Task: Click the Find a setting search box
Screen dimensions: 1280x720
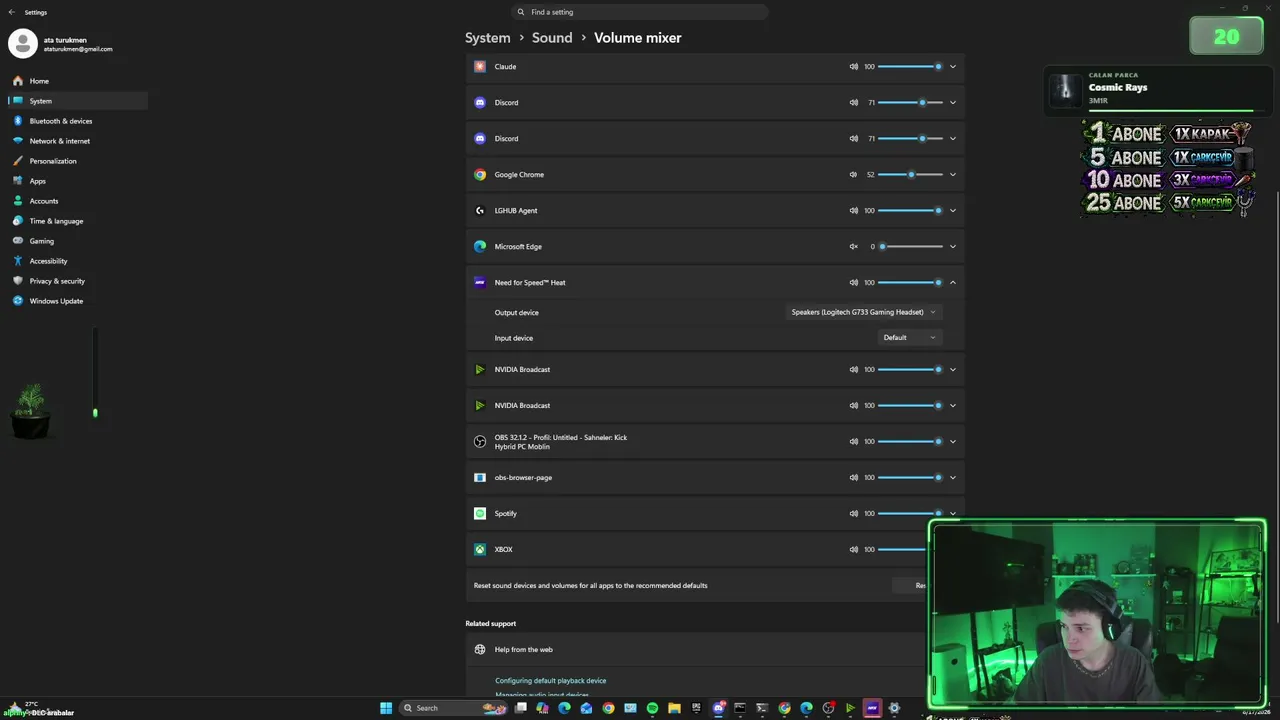Action: point(640,12)
